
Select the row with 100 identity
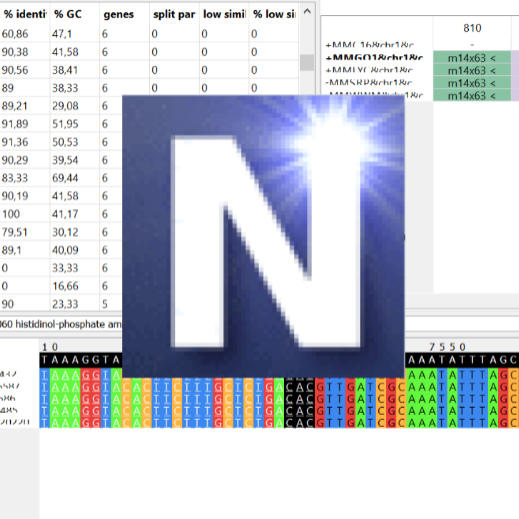(x=61, y=214)
